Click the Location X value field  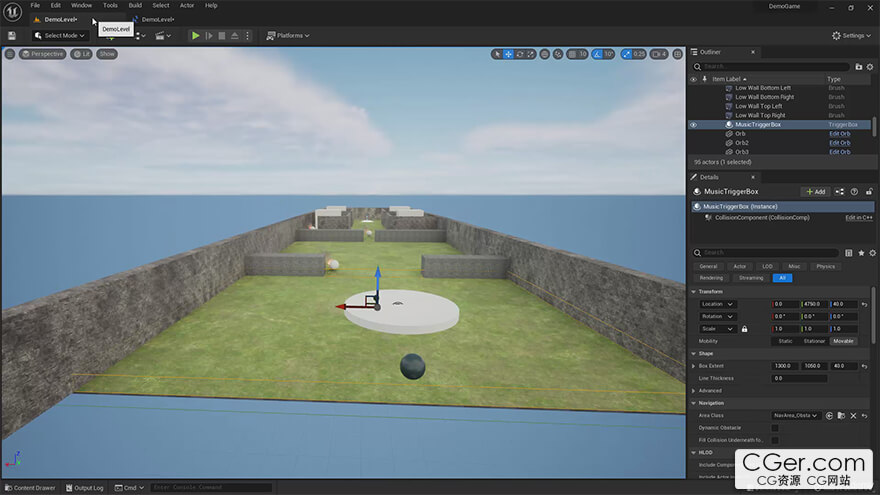[785, 304]
